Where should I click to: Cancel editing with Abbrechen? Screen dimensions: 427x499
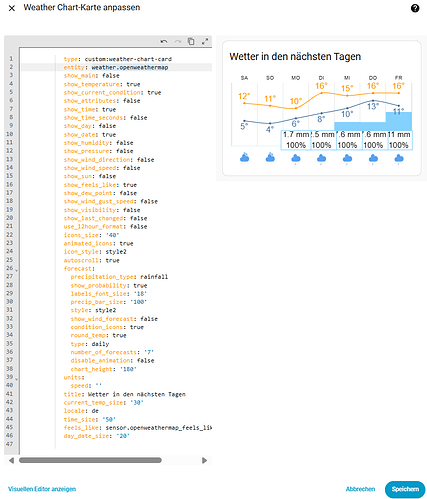click(x=360, y=489)
